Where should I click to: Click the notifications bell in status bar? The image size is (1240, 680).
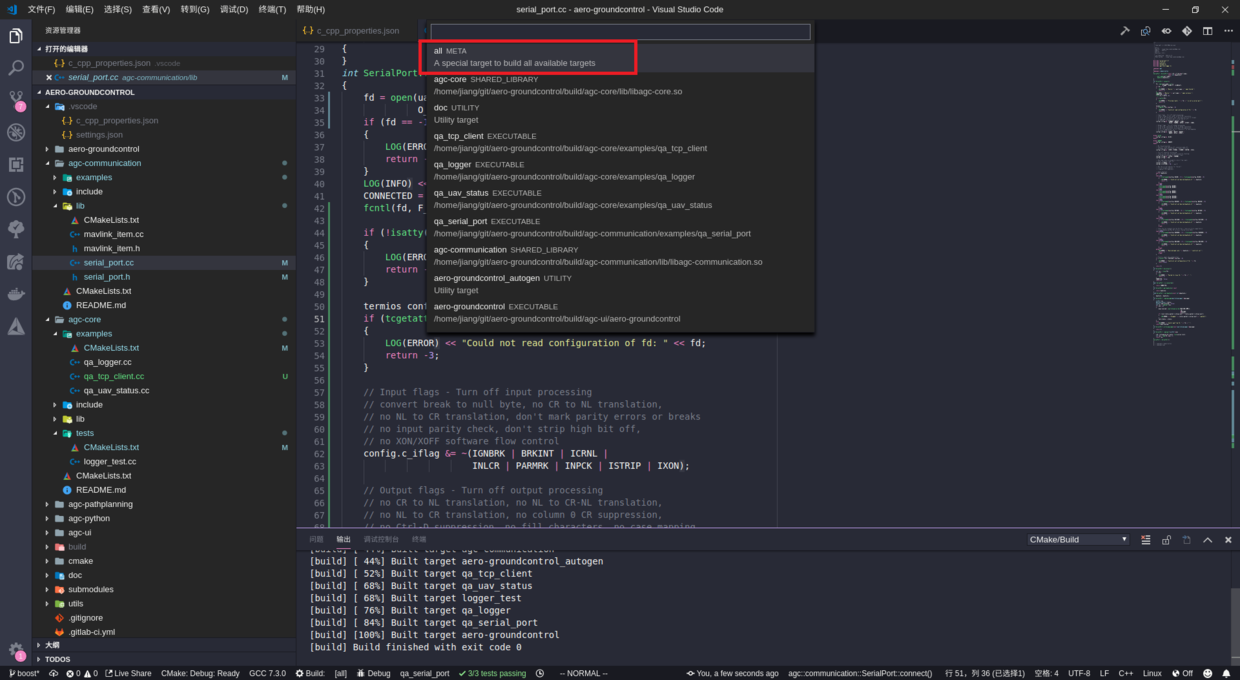coord(1226,674)
